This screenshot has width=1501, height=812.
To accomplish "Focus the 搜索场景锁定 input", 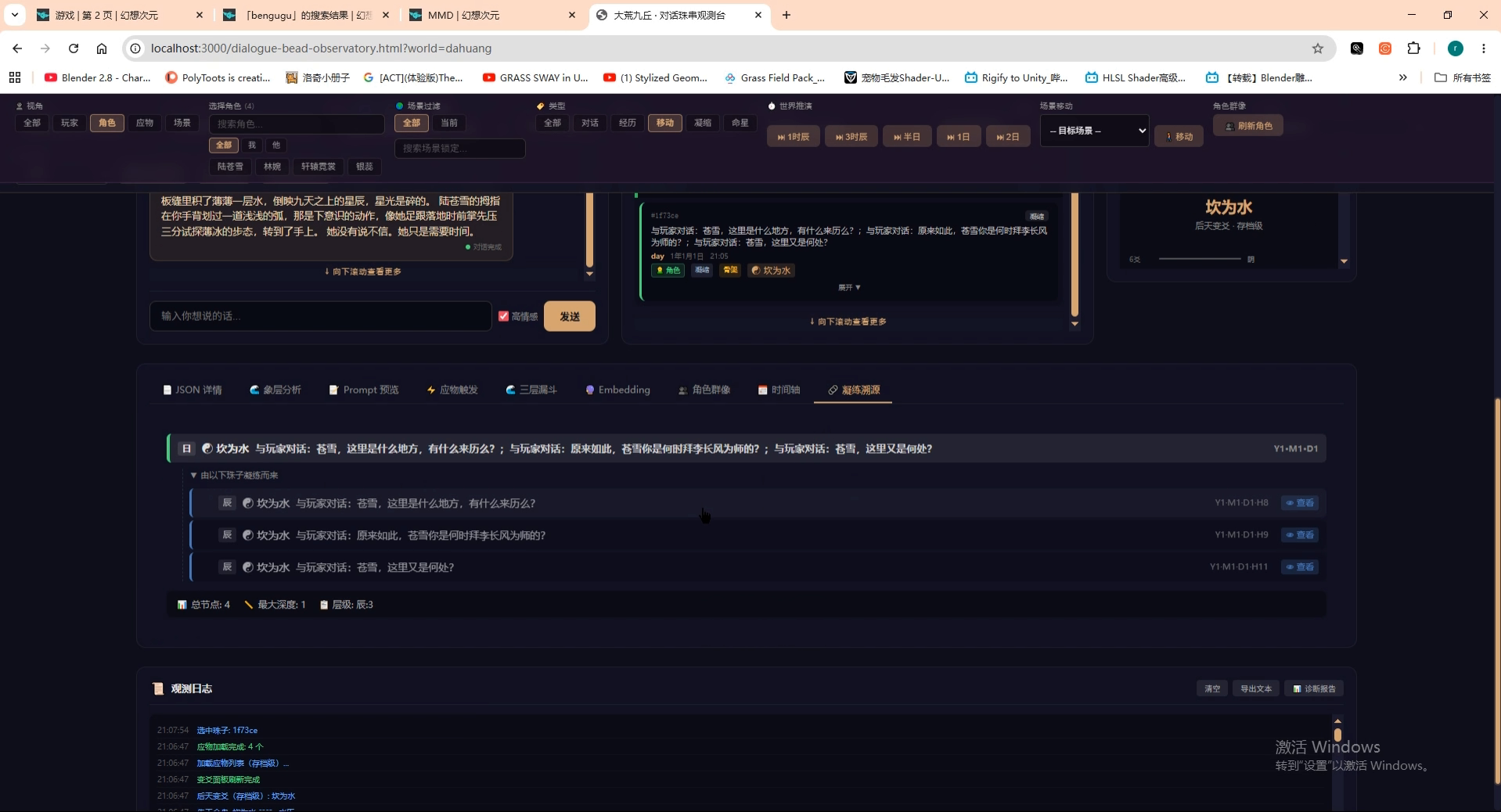I will (460, 148).
